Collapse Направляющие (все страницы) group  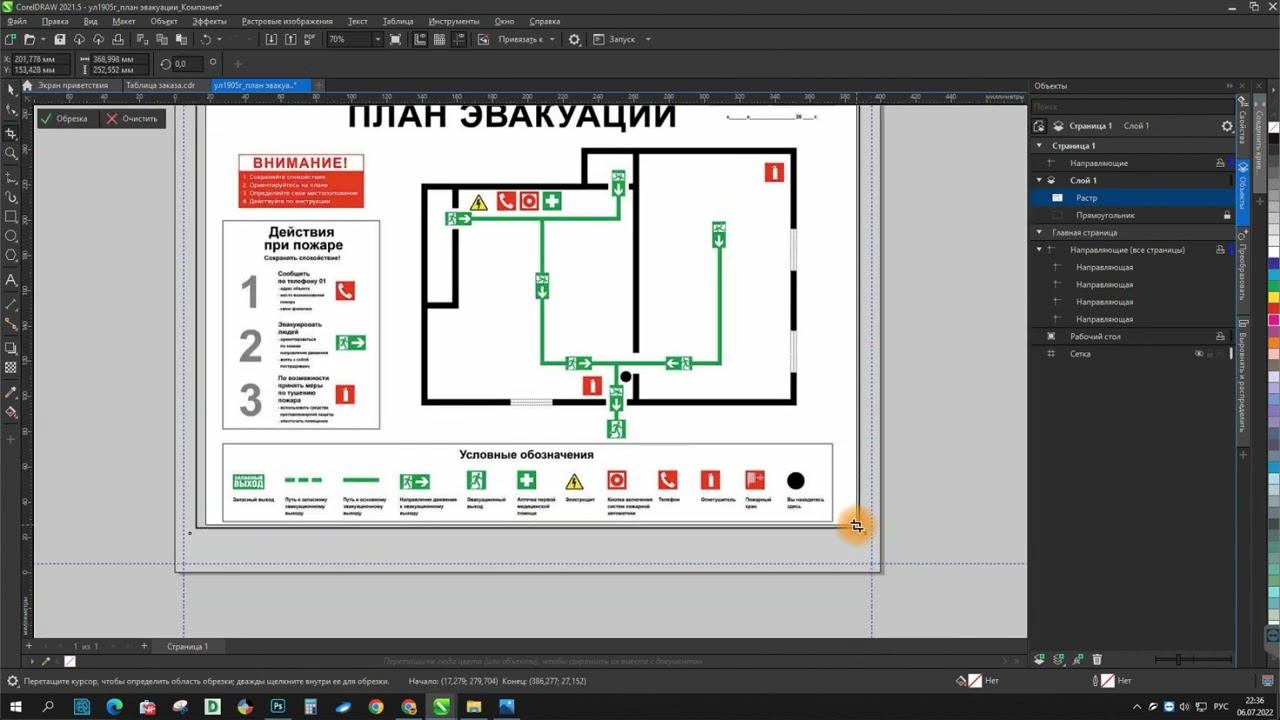click(1039, 250)
